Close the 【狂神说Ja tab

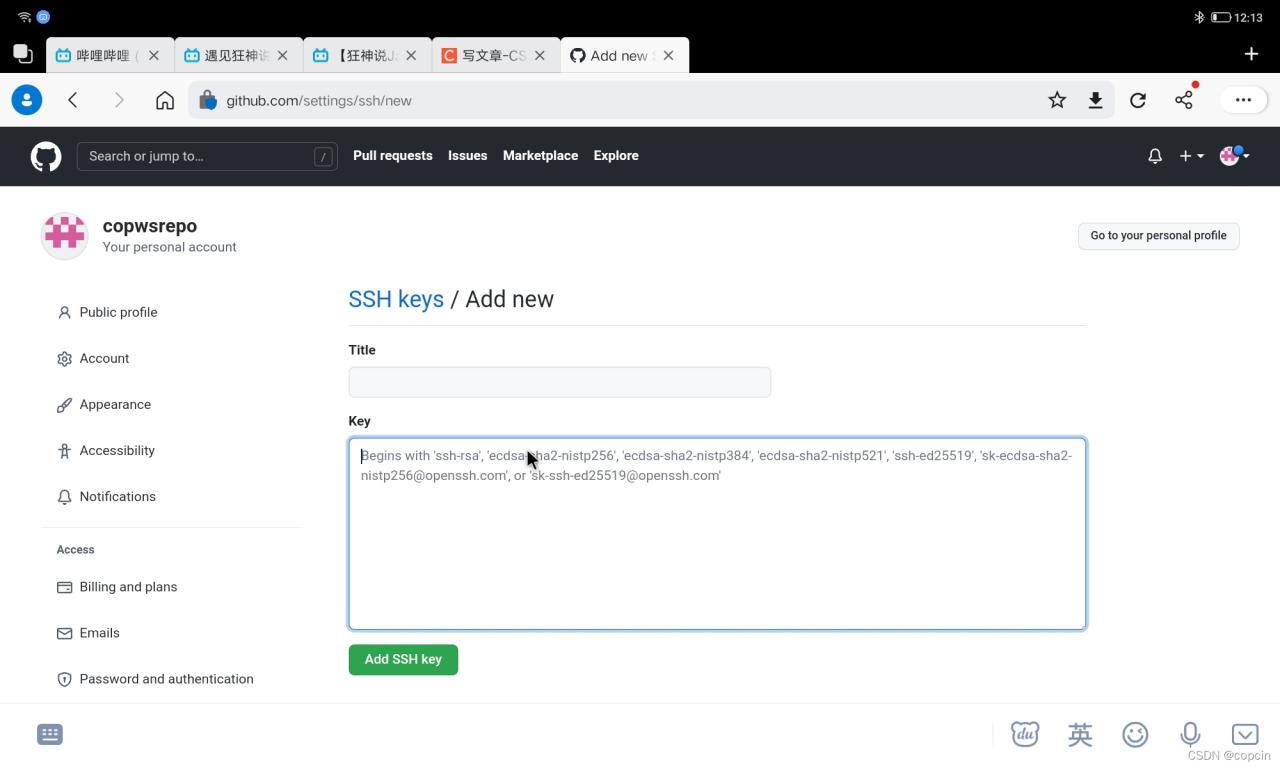[411, 56]
